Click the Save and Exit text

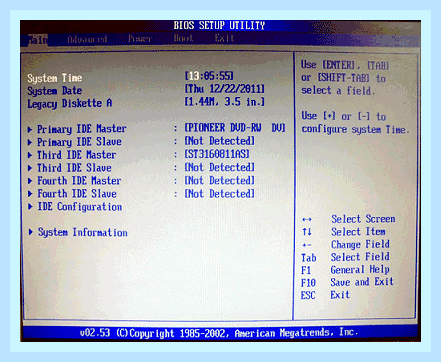[x=362, y=282]
